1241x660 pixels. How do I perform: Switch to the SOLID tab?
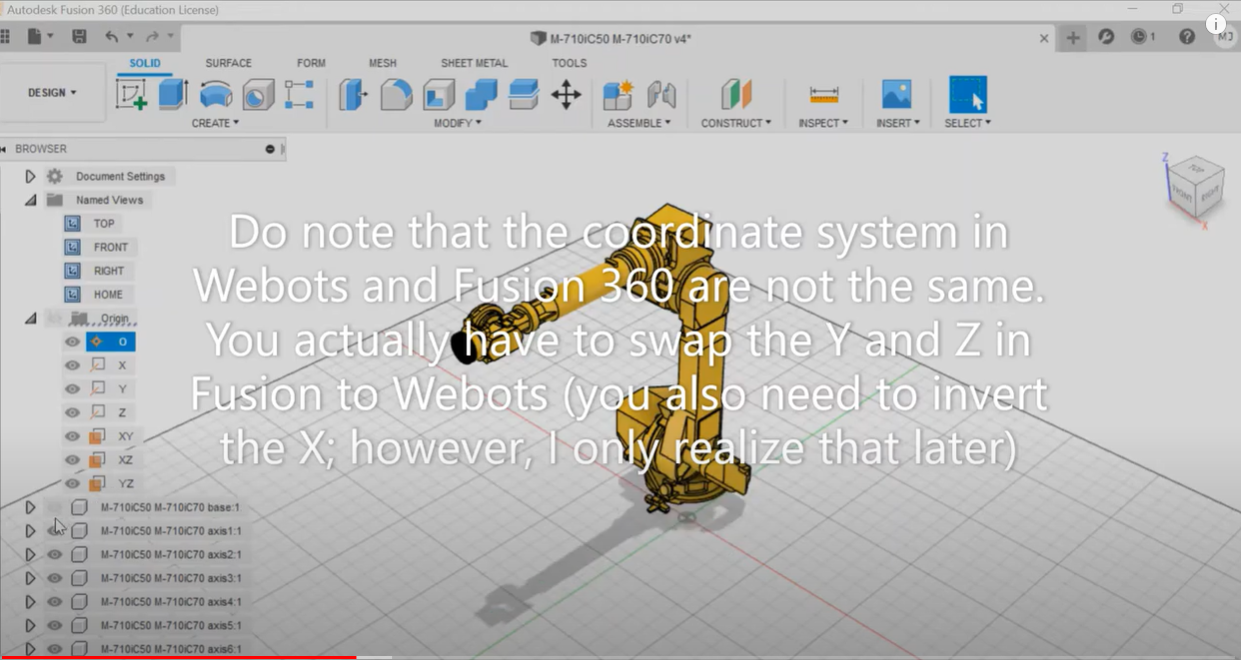[x=145, y=63]
